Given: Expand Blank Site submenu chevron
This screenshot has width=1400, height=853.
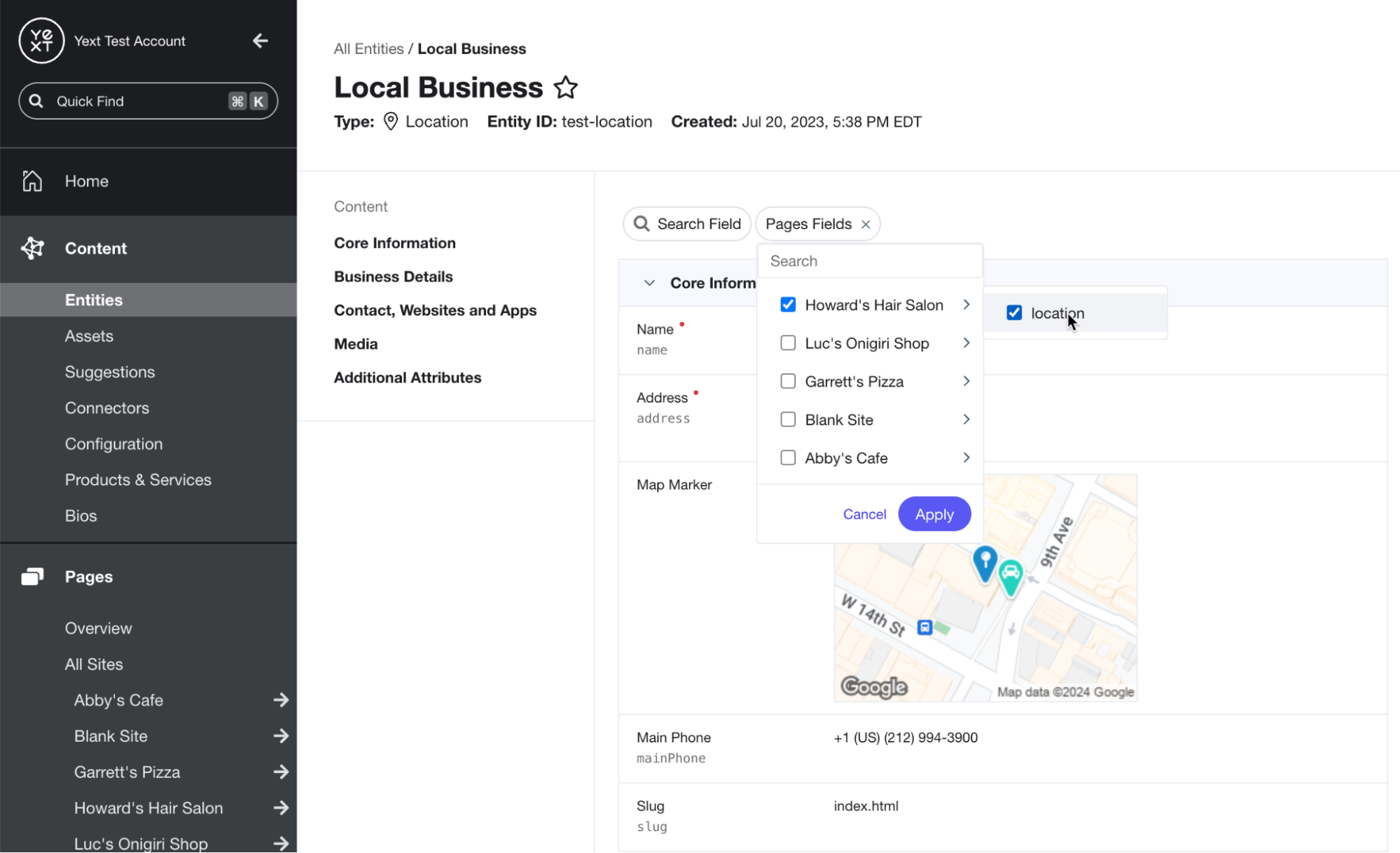Looking at the screenshot, I should click(966, 419).
